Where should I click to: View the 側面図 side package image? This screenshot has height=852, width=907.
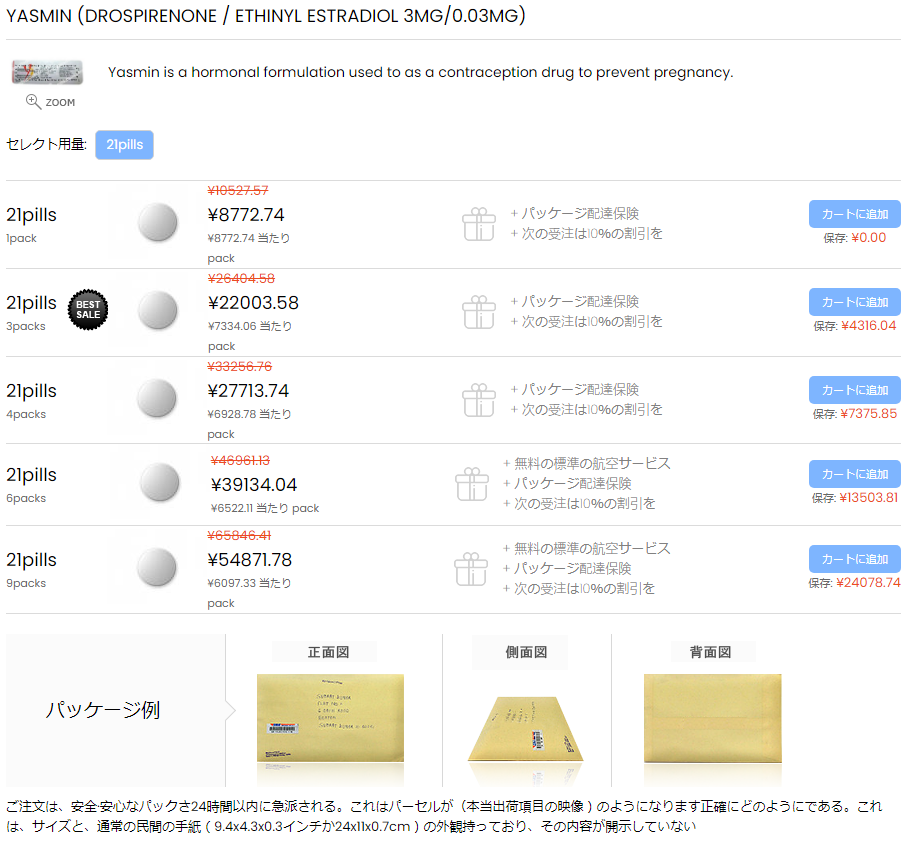click(x=526, y=728)
